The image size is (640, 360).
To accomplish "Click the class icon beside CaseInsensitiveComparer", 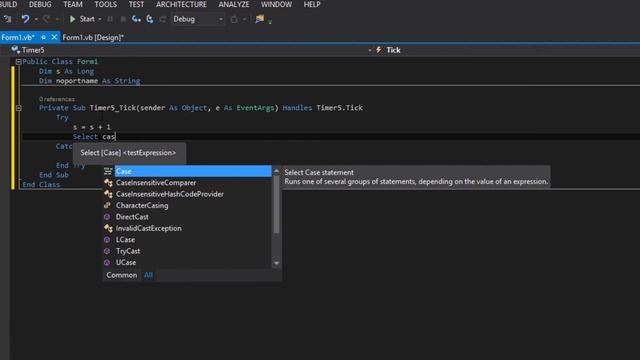I will pos(108,183).
